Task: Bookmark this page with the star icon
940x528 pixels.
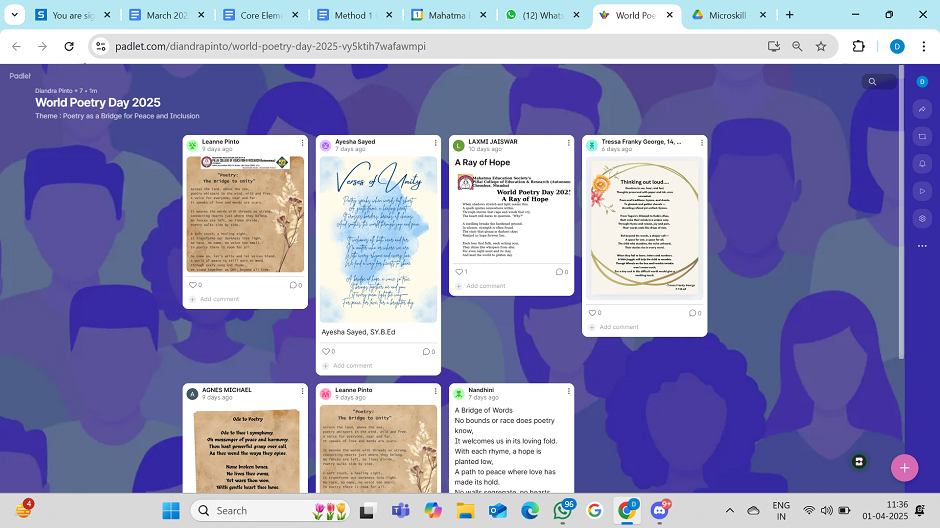Action: 821,46
